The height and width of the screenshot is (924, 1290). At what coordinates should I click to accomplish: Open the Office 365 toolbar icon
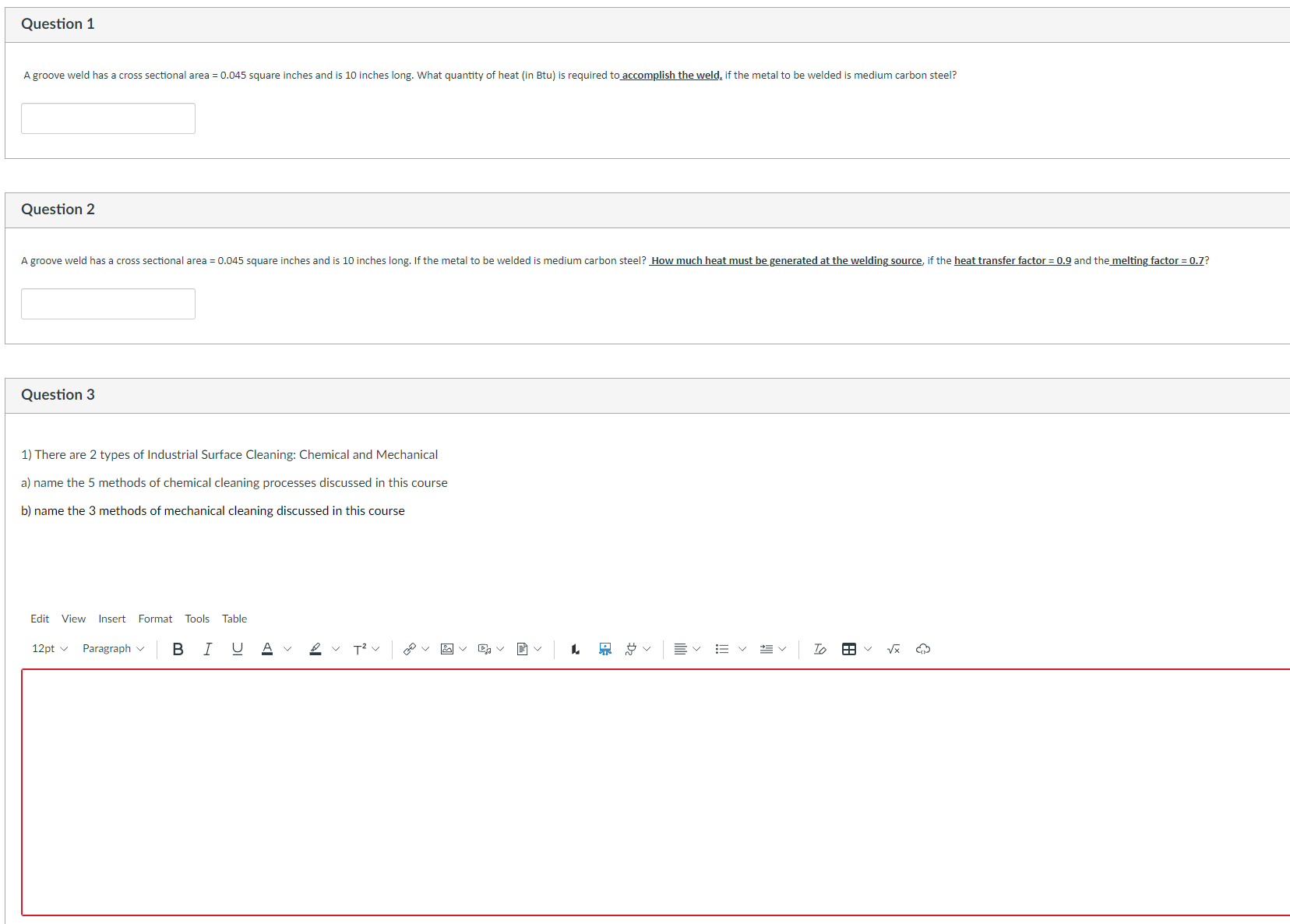coord(575,649)
